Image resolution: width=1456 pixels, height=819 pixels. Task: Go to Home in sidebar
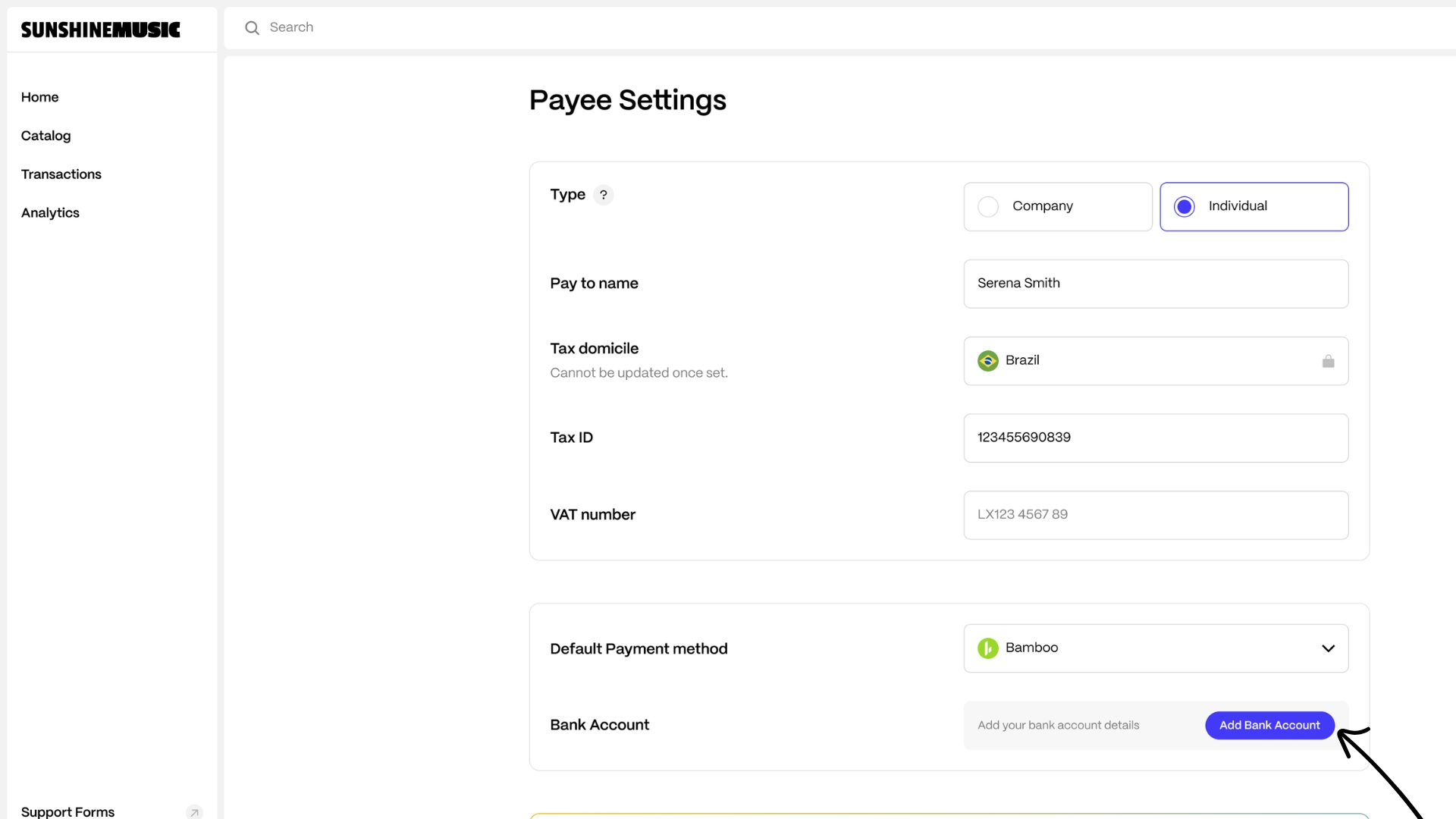coord(40,97)
